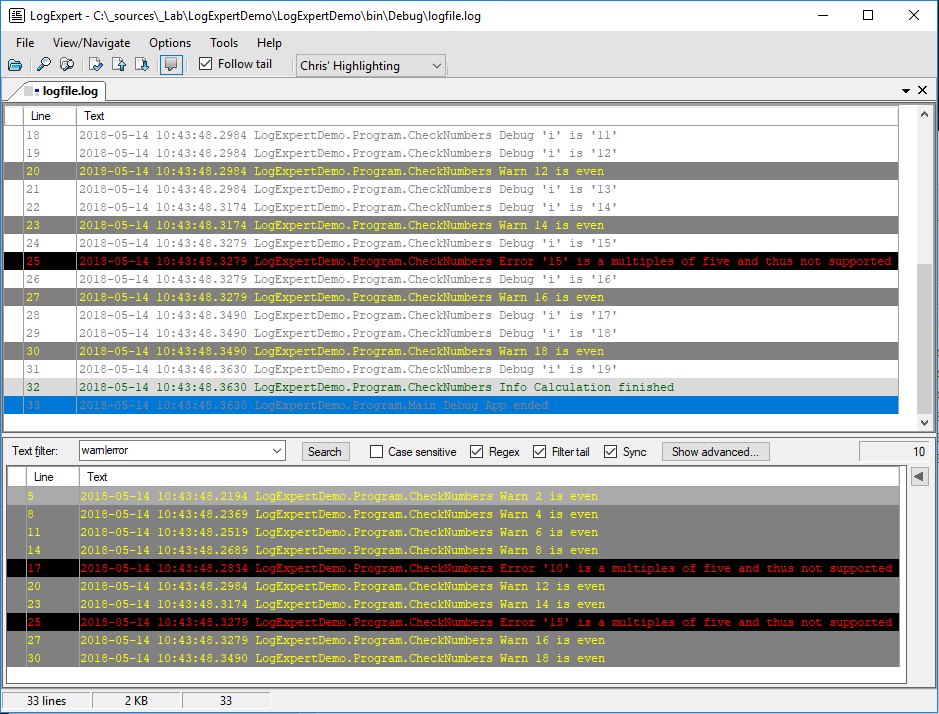This screenshot has height=714, width=939.
Task: Select main log line 20 Warn 12 is even
Action: [451, 171]
